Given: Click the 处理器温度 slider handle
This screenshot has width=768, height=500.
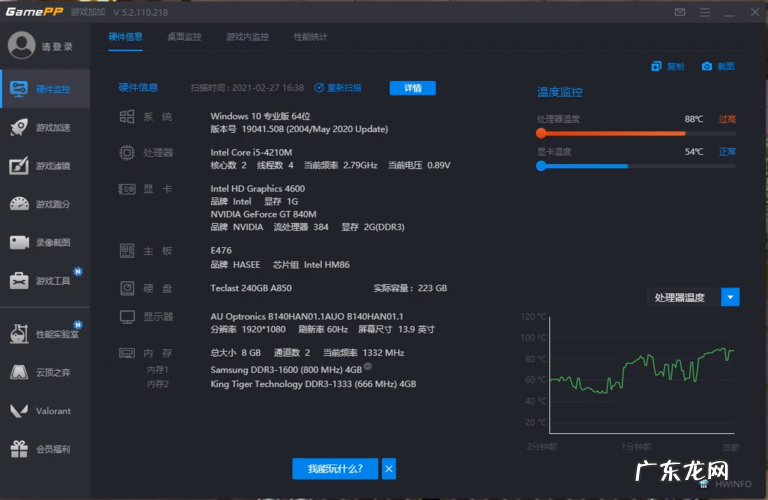Looking at the screenshot, I should point(541,132).
